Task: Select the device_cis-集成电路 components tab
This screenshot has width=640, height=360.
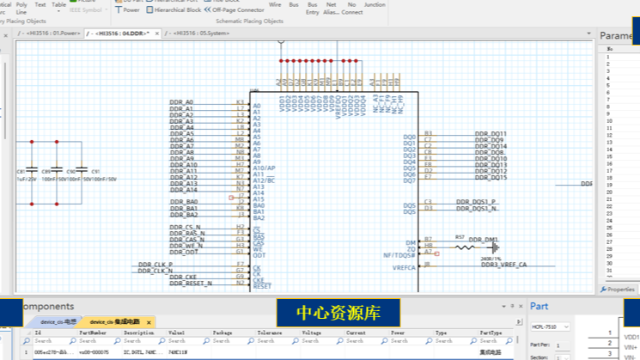Action: pos(115,322)
